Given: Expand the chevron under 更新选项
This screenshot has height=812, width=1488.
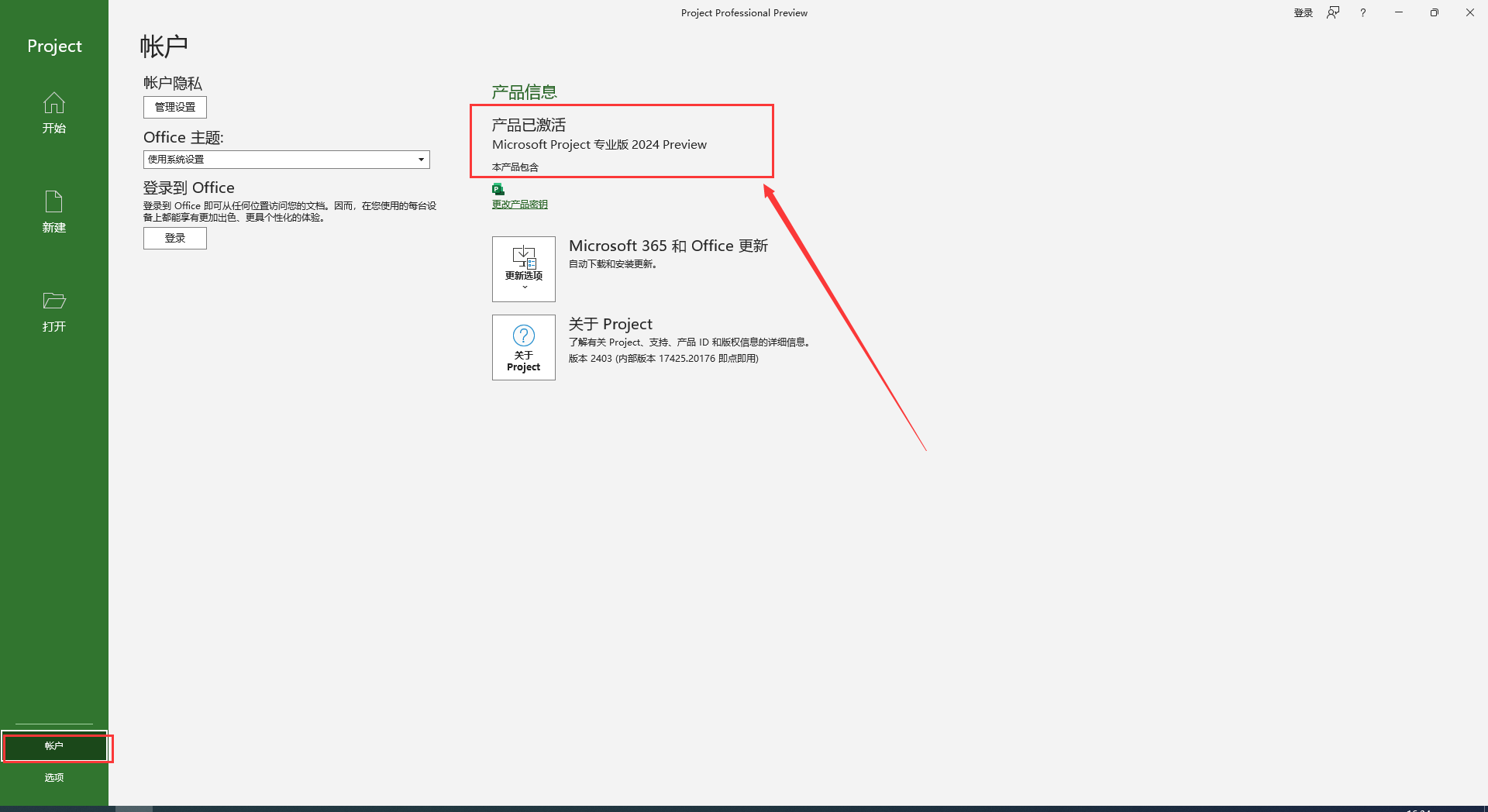Looking at the screenshot, I should click(x=523, y=285).
